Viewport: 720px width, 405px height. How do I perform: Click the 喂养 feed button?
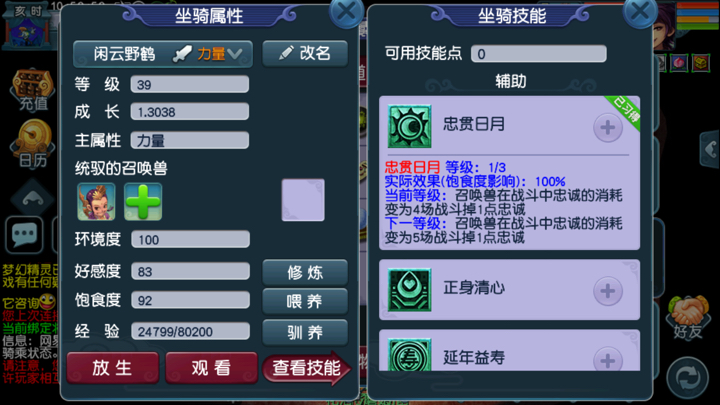click(305, 302)
